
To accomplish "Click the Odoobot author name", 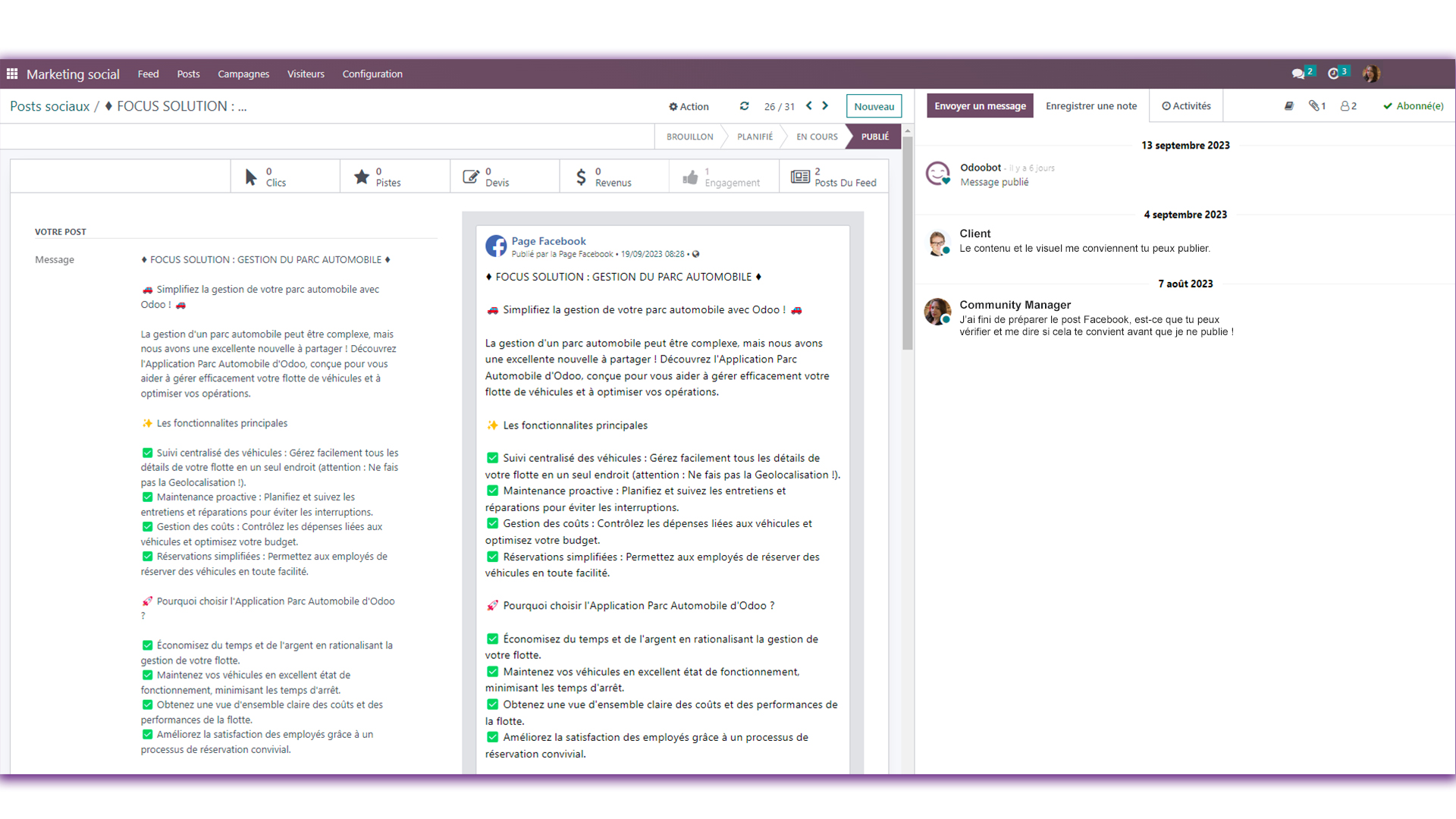I will 981,168.
